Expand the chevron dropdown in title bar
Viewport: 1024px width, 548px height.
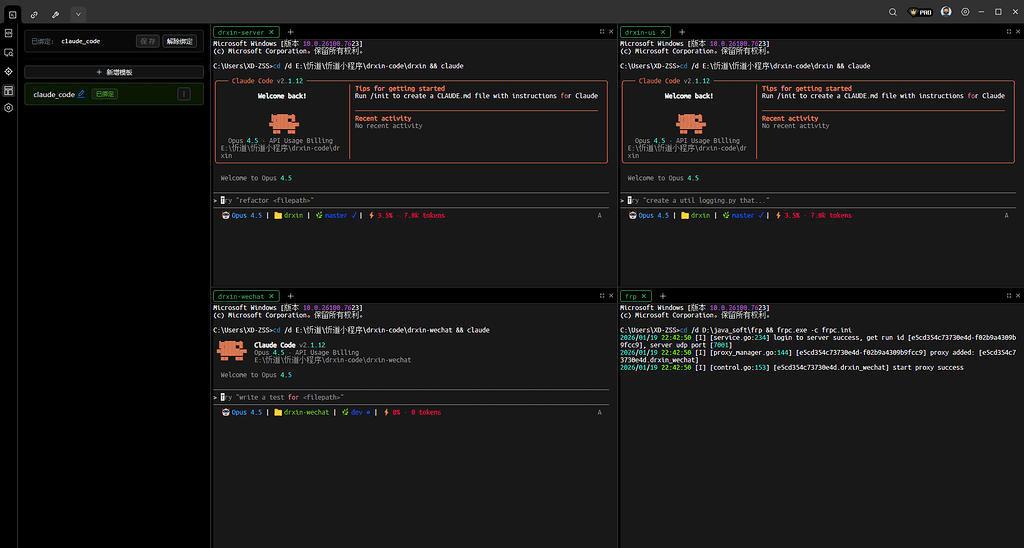pos(78,14)
